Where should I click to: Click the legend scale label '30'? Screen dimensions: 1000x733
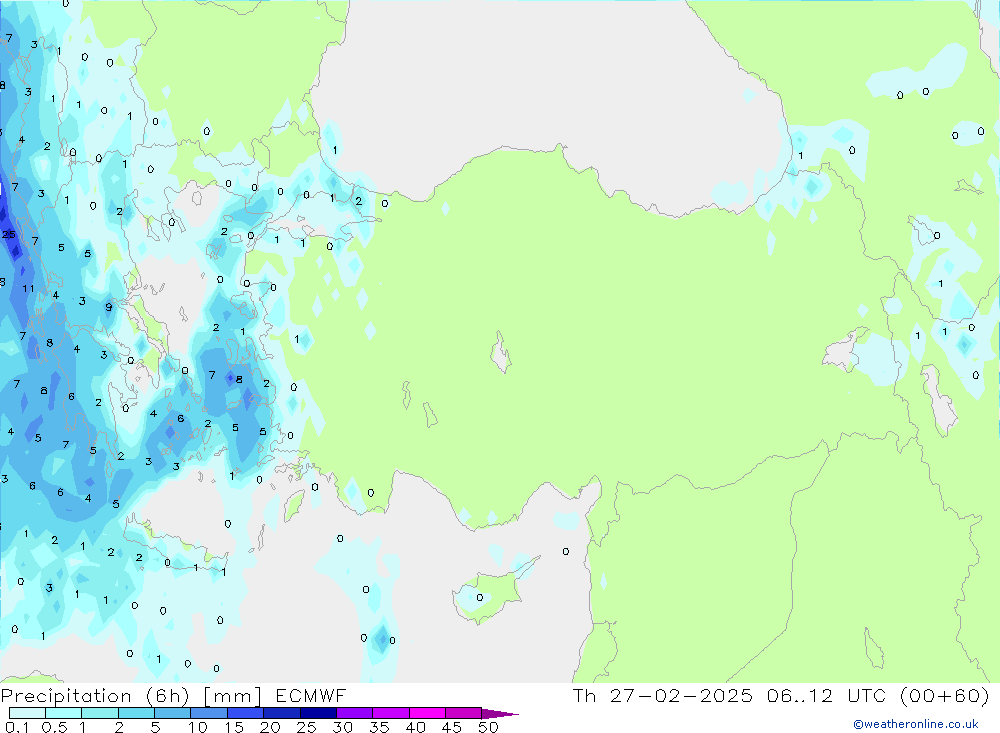point(342,727)
